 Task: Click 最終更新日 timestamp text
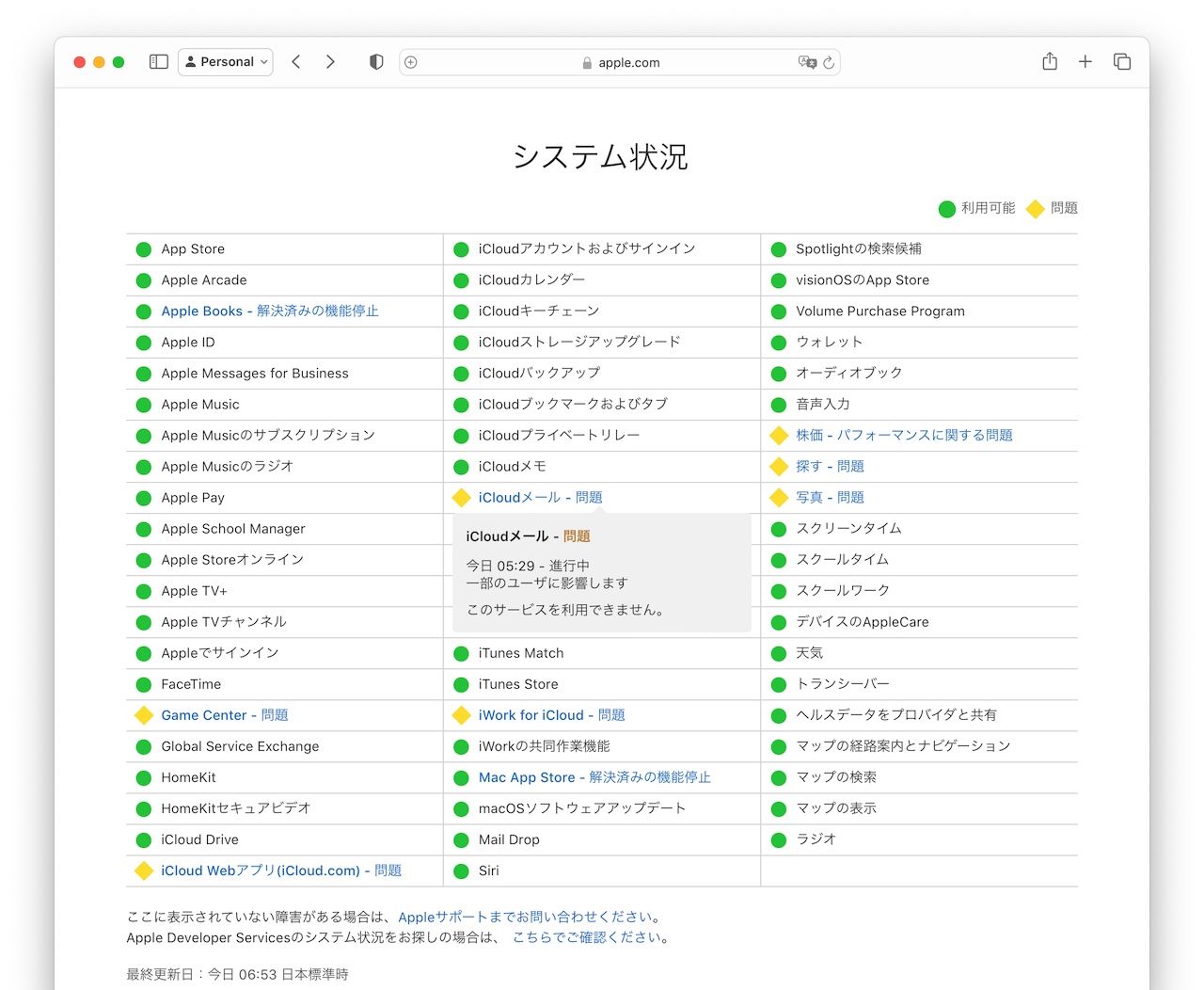tap(237, 975)
